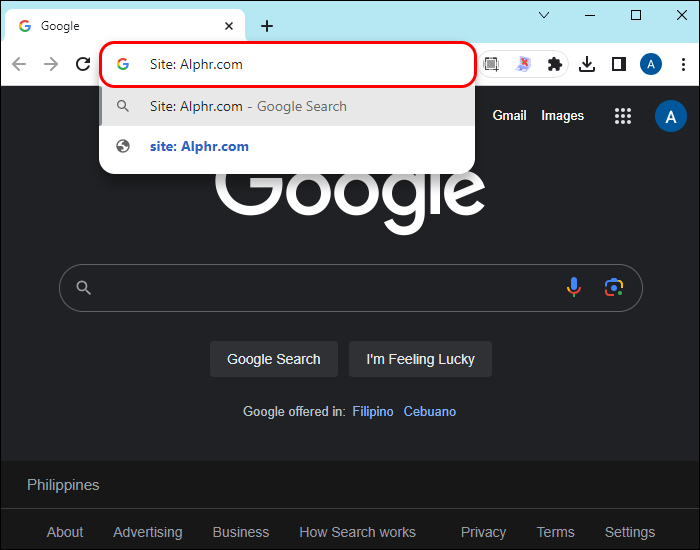Image resolution: width=700 pixels, height=550 pixels.
Task: Start voice search with microphone icon
Action: [574, 288]
